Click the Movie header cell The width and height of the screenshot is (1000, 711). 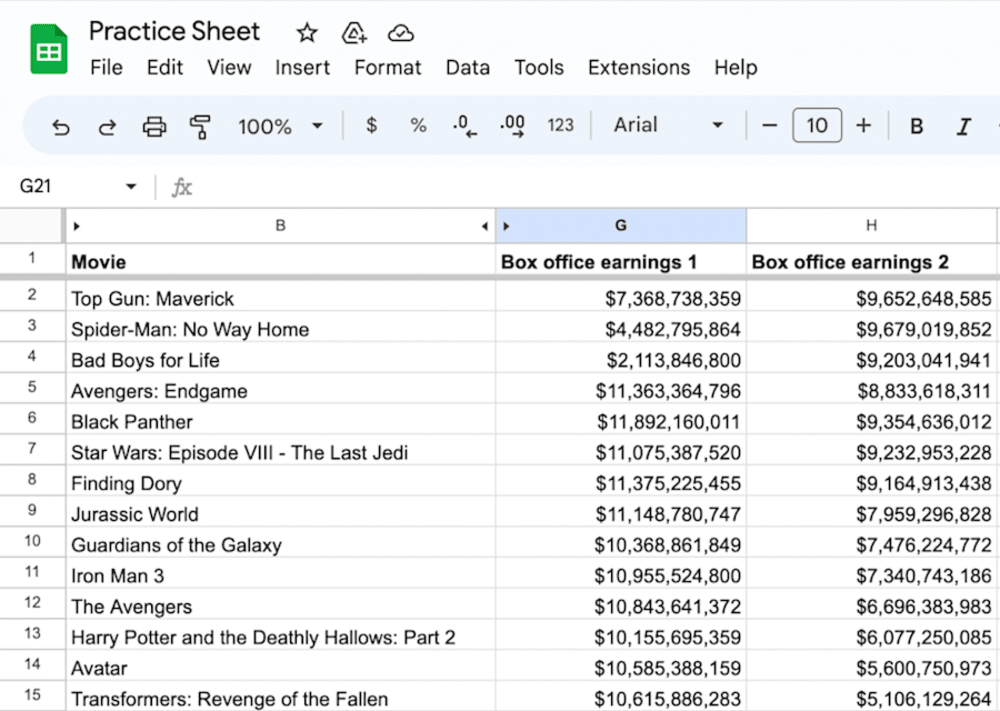pos(281,261)
